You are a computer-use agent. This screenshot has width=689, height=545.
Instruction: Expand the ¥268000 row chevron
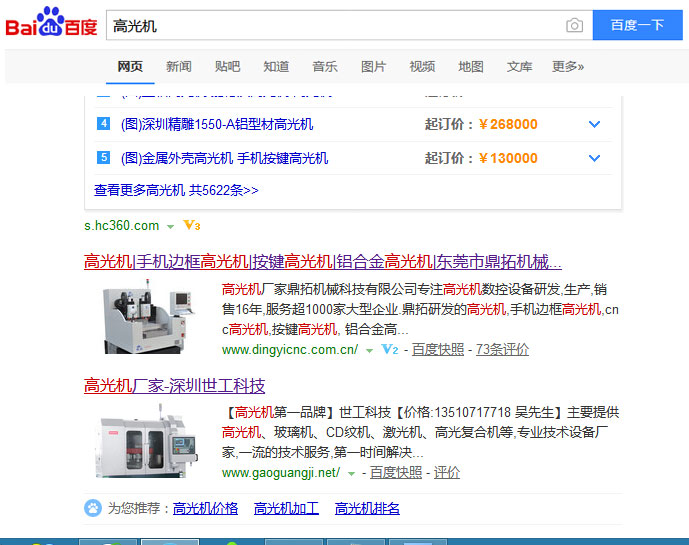coord(594,124)
